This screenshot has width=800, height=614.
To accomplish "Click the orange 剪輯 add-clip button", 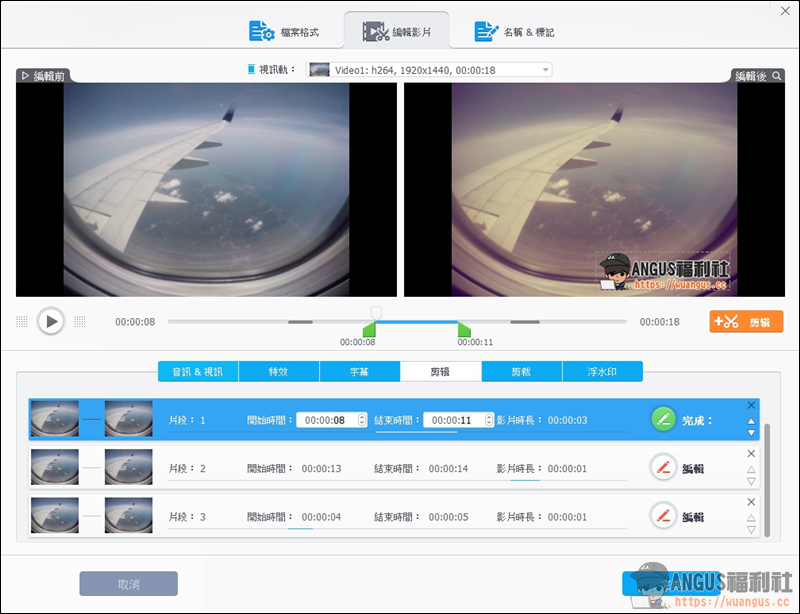I will (x=746, y=322).
